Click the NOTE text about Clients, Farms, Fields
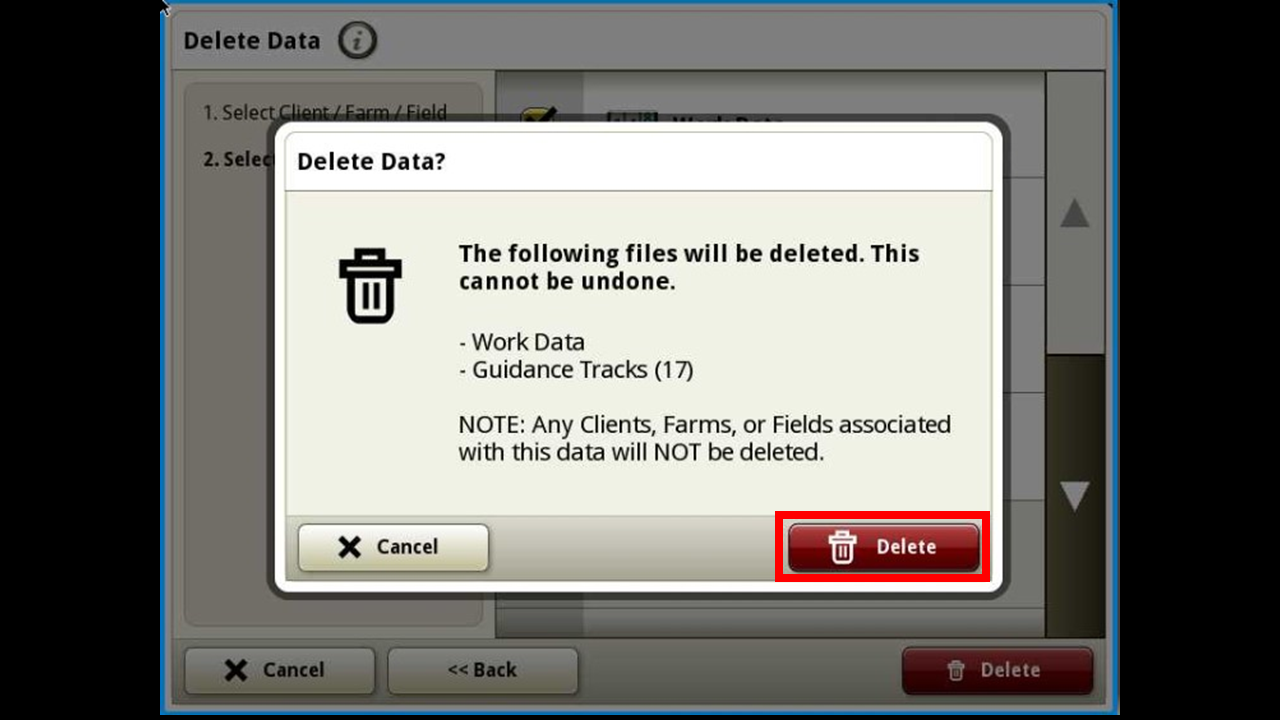 [x=705, y=438]
